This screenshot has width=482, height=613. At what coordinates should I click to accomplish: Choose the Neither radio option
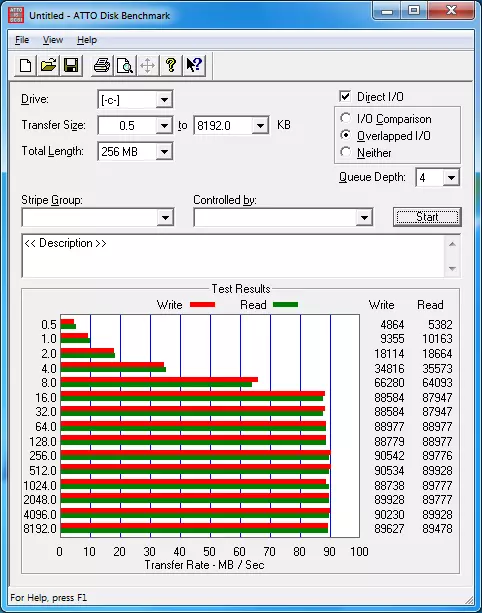[x=345, y=152]
